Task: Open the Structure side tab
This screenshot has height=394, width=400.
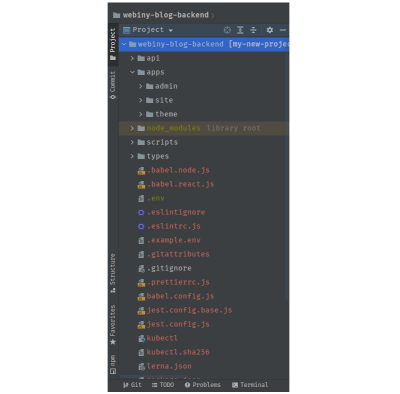Action: pyautogui.click(x=113, y=273)
